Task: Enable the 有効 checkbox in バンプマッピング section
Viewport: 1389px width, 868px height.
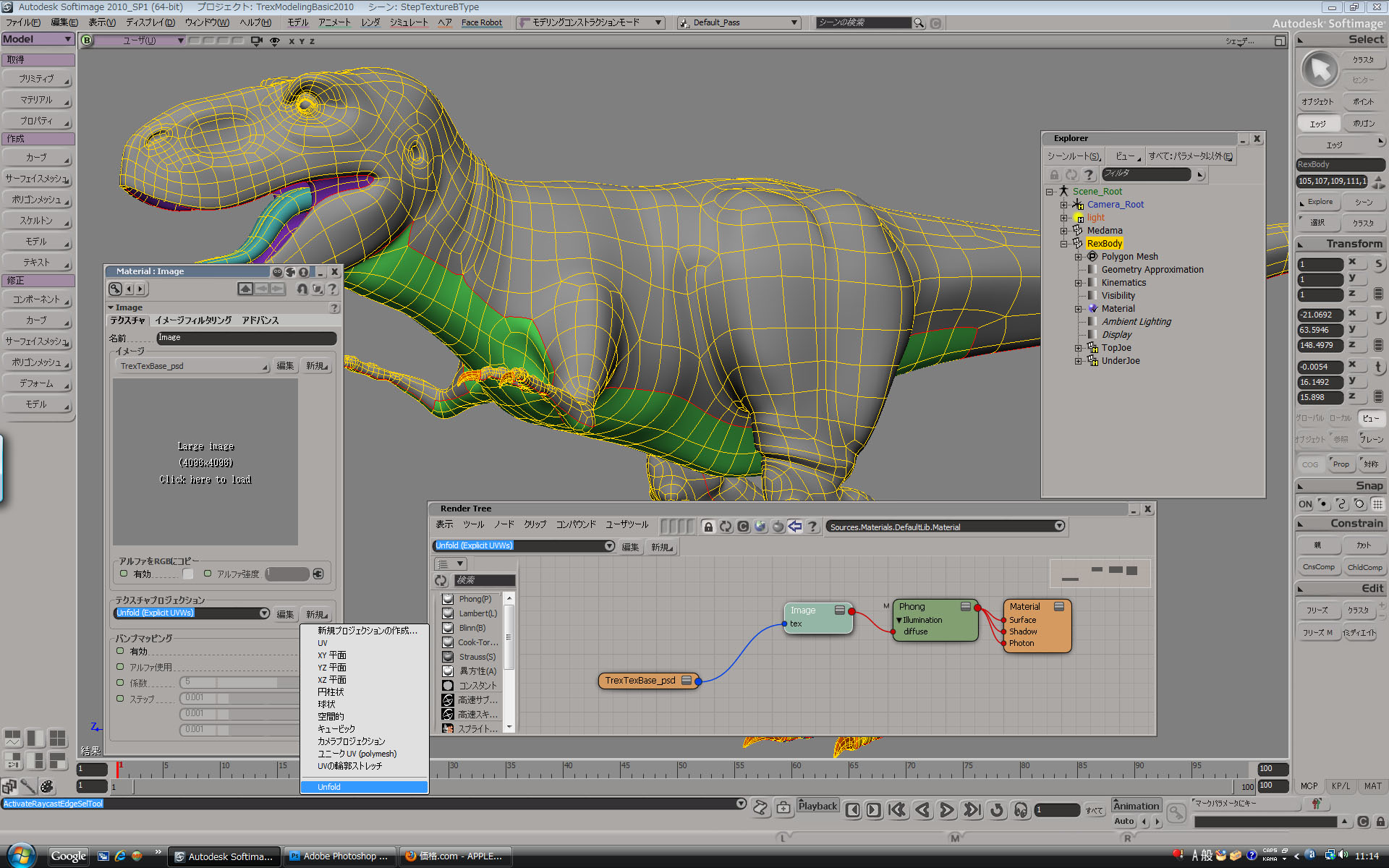Action: point(120,650)
